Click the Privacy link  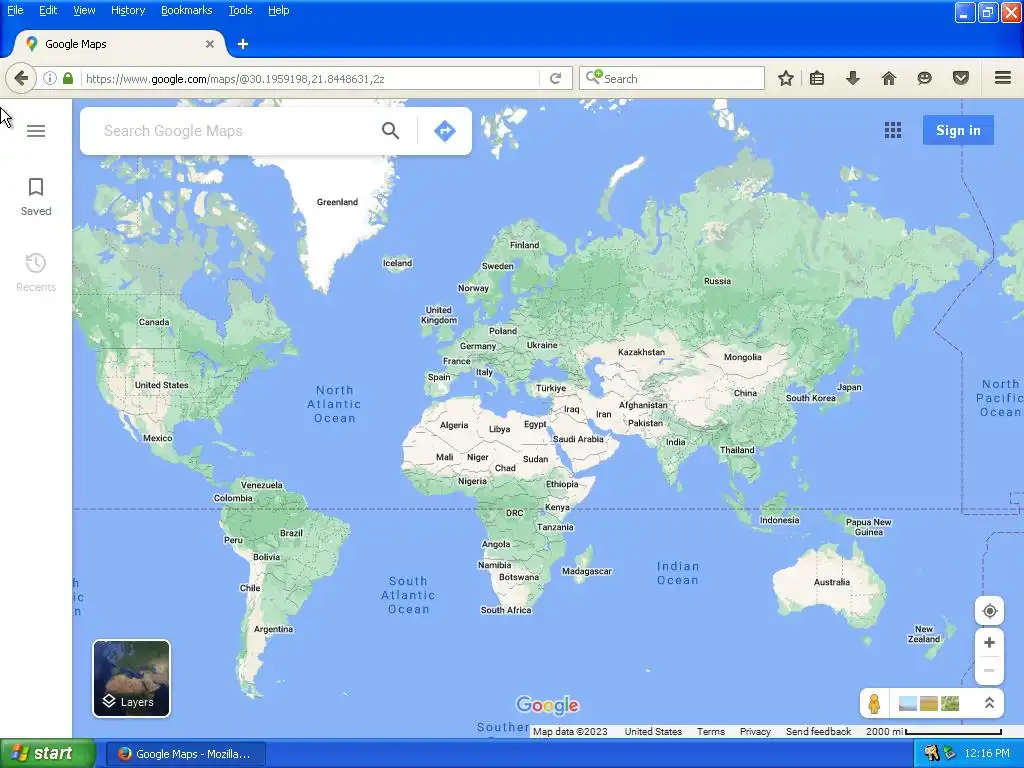click(755, 731)
